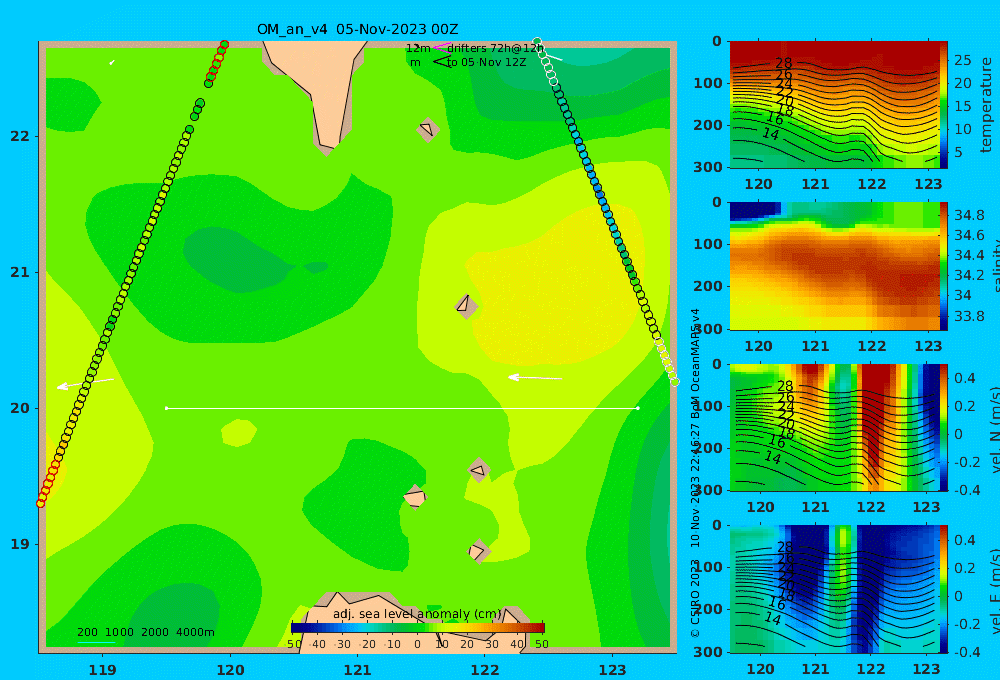Click the small island near 22°N 121.5°E
The image size is (1000, 680).
coord(428,129)
